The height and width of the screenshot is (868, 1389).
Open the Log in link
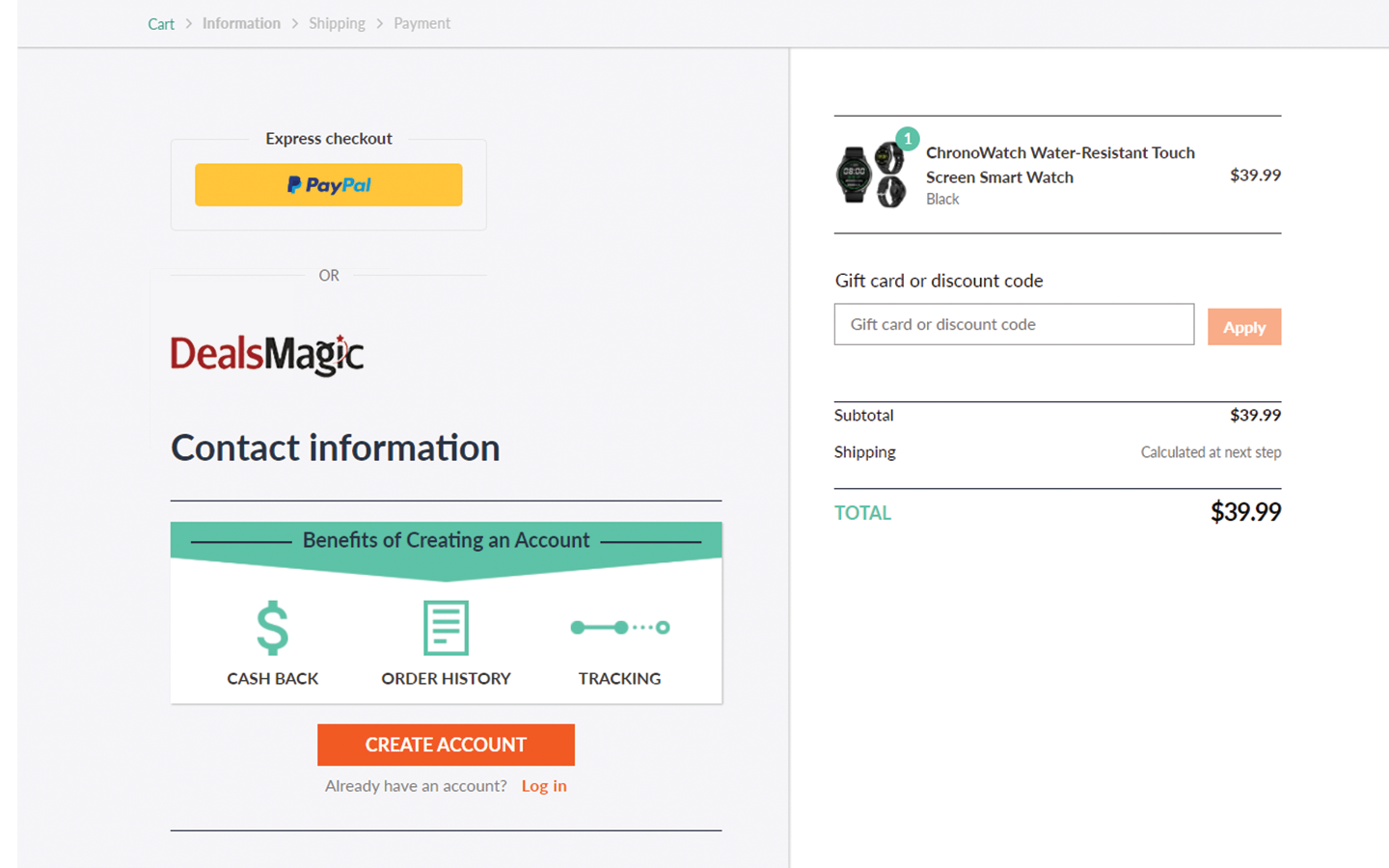(x=544, y=786)
